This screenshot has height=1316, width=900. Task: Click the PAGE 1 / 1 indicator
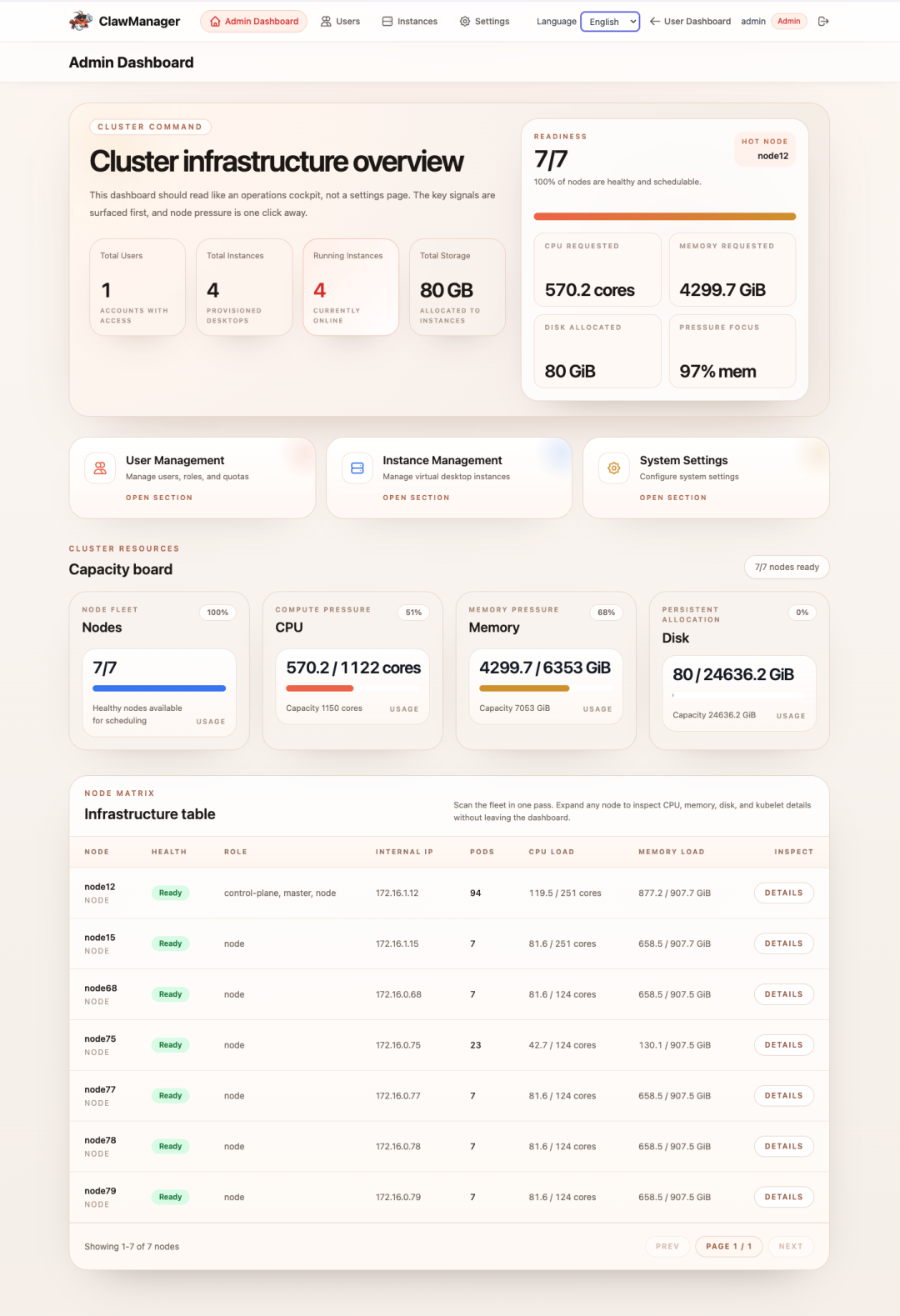tap(729, 1247)
